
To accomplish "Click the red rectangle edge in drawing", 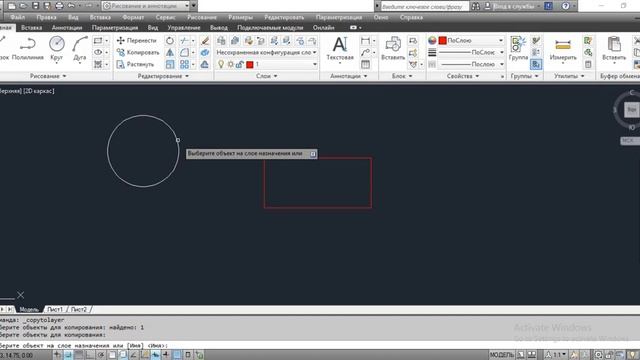I will point(318,208).
